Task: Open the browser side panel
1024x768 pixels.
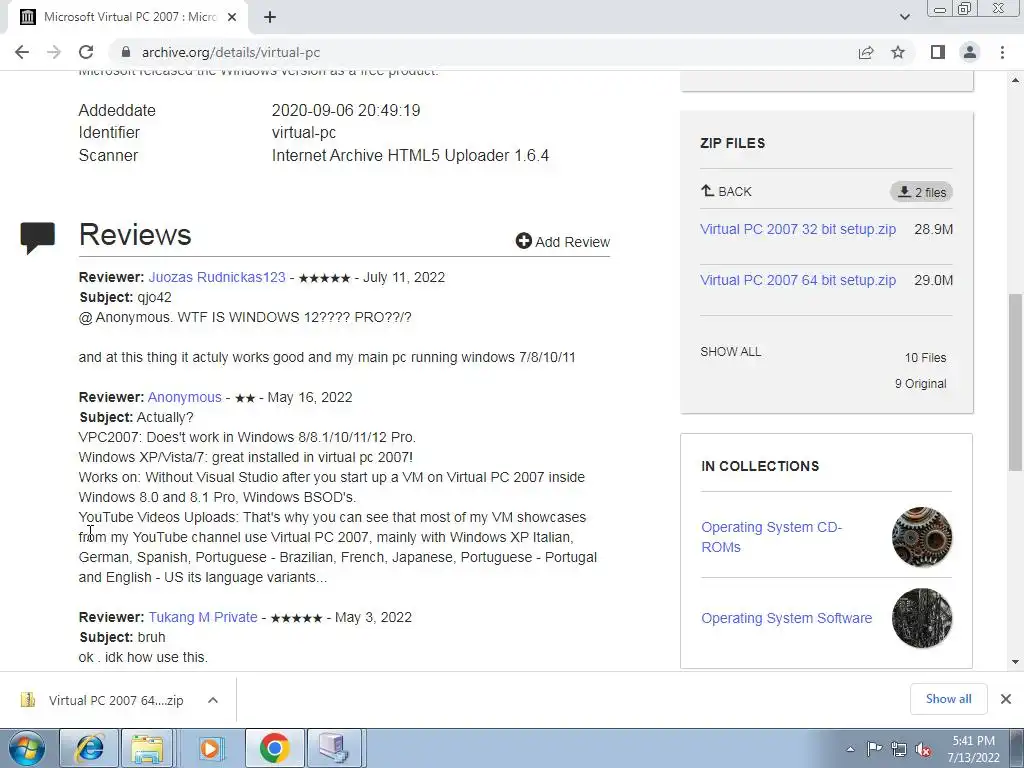Action: tap(938, 52)
